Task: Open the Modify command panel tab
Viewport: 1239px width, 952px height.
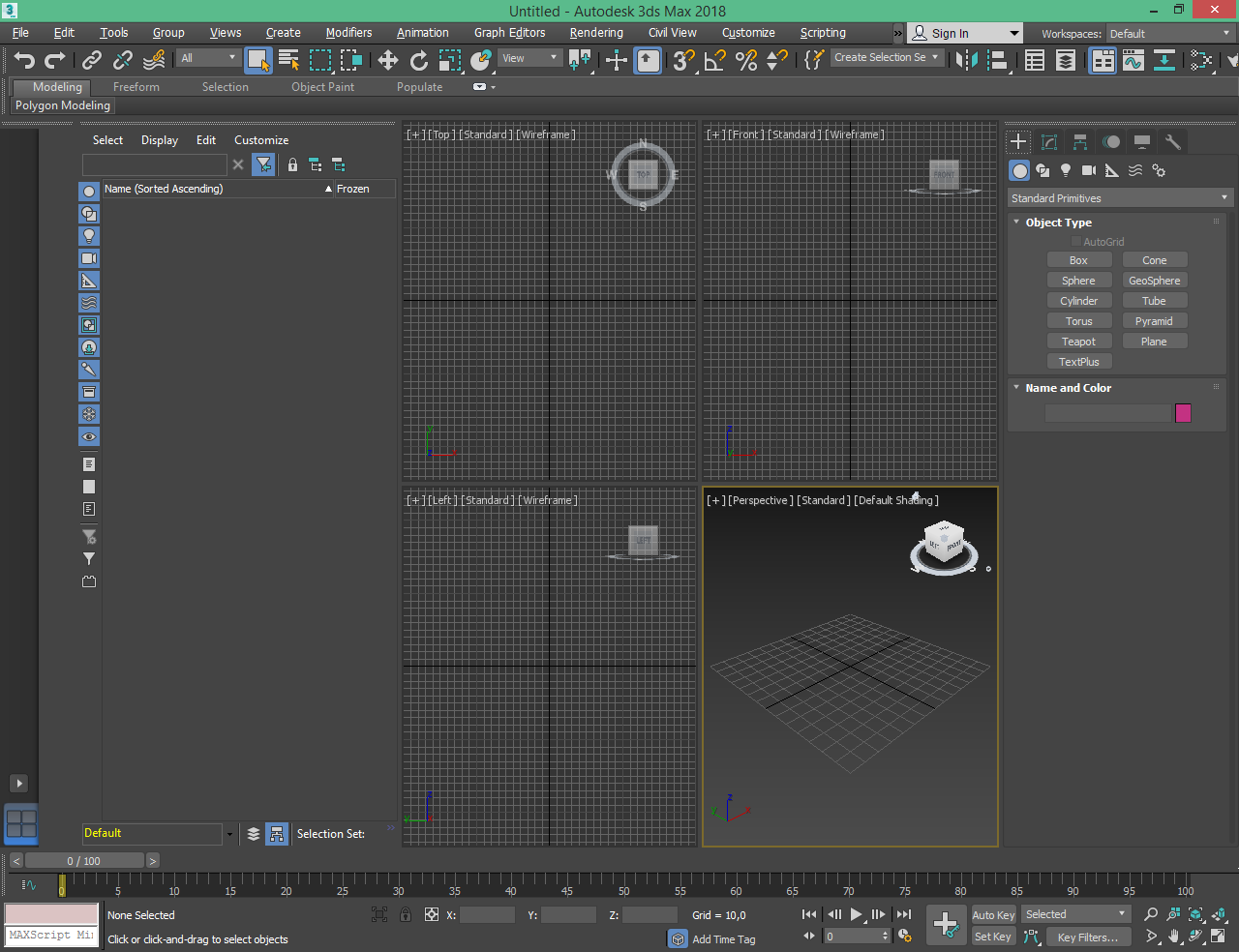Action: (1049, 142)
